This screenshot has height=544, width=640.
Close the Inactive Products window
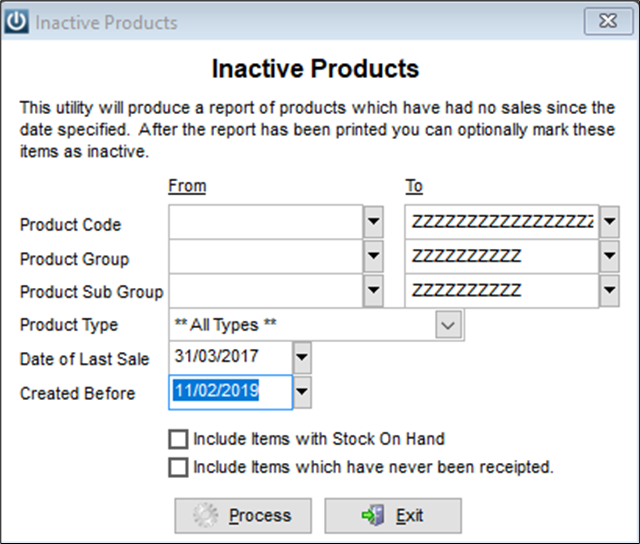click(x=608, y=21)
